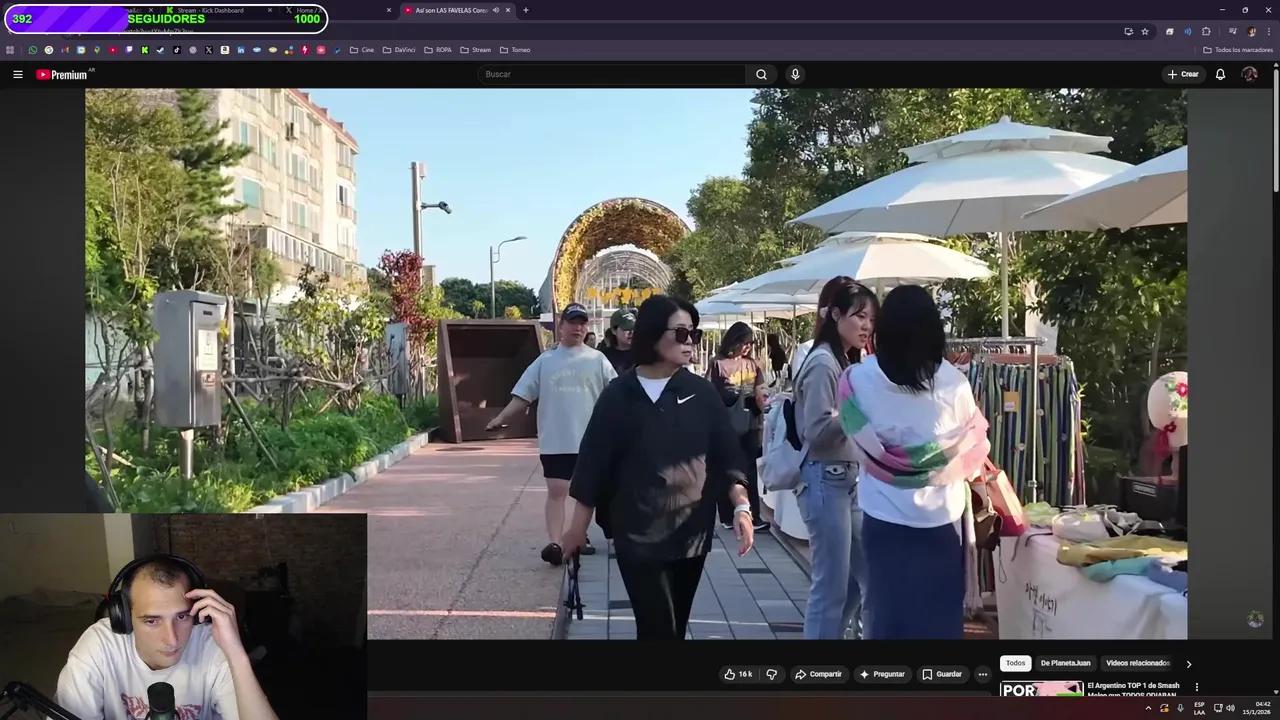Viewport: 1280px width, 720px height.
Task: Open the TikTok bookmark
Action: click(176, 50)
